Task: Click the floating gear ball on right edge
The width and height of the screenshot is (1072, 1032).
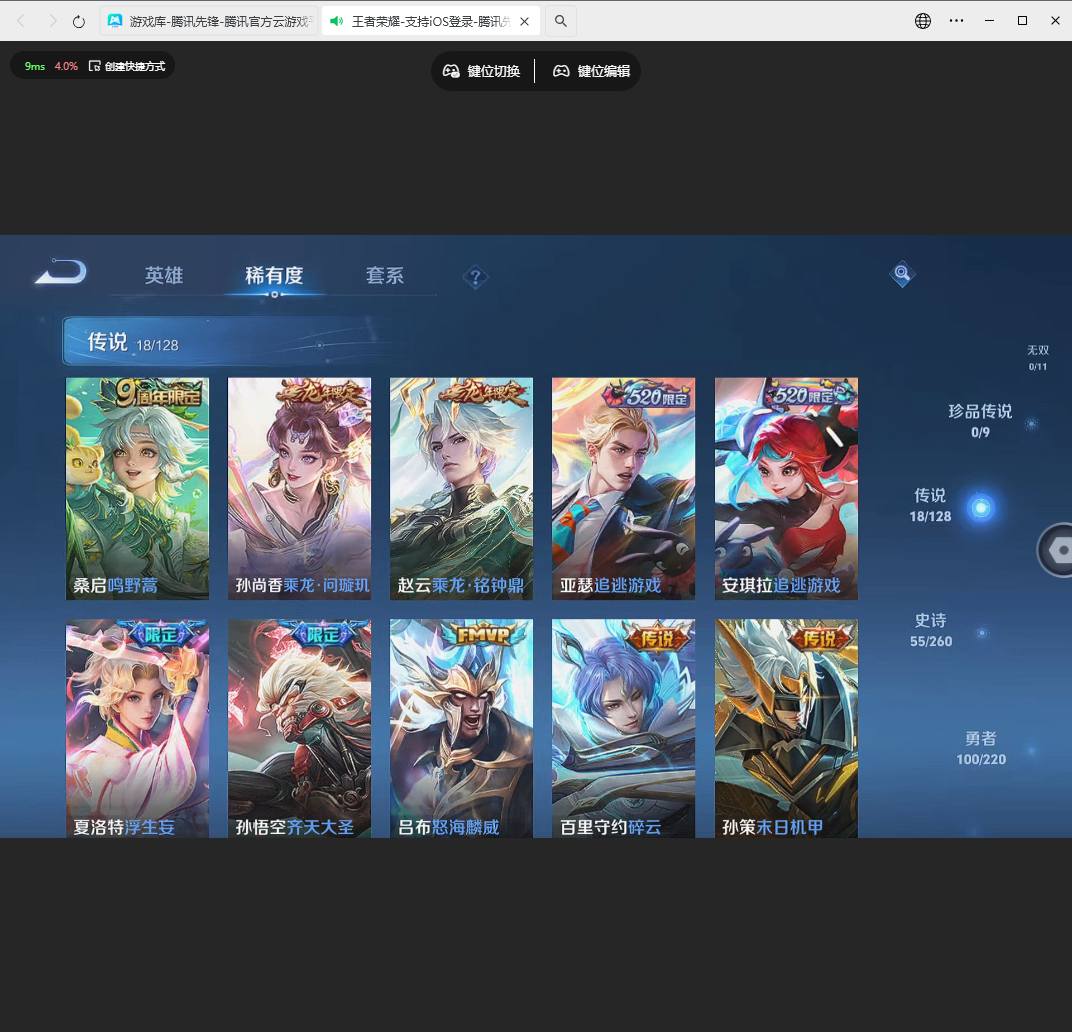Action: coord(1058,550)
